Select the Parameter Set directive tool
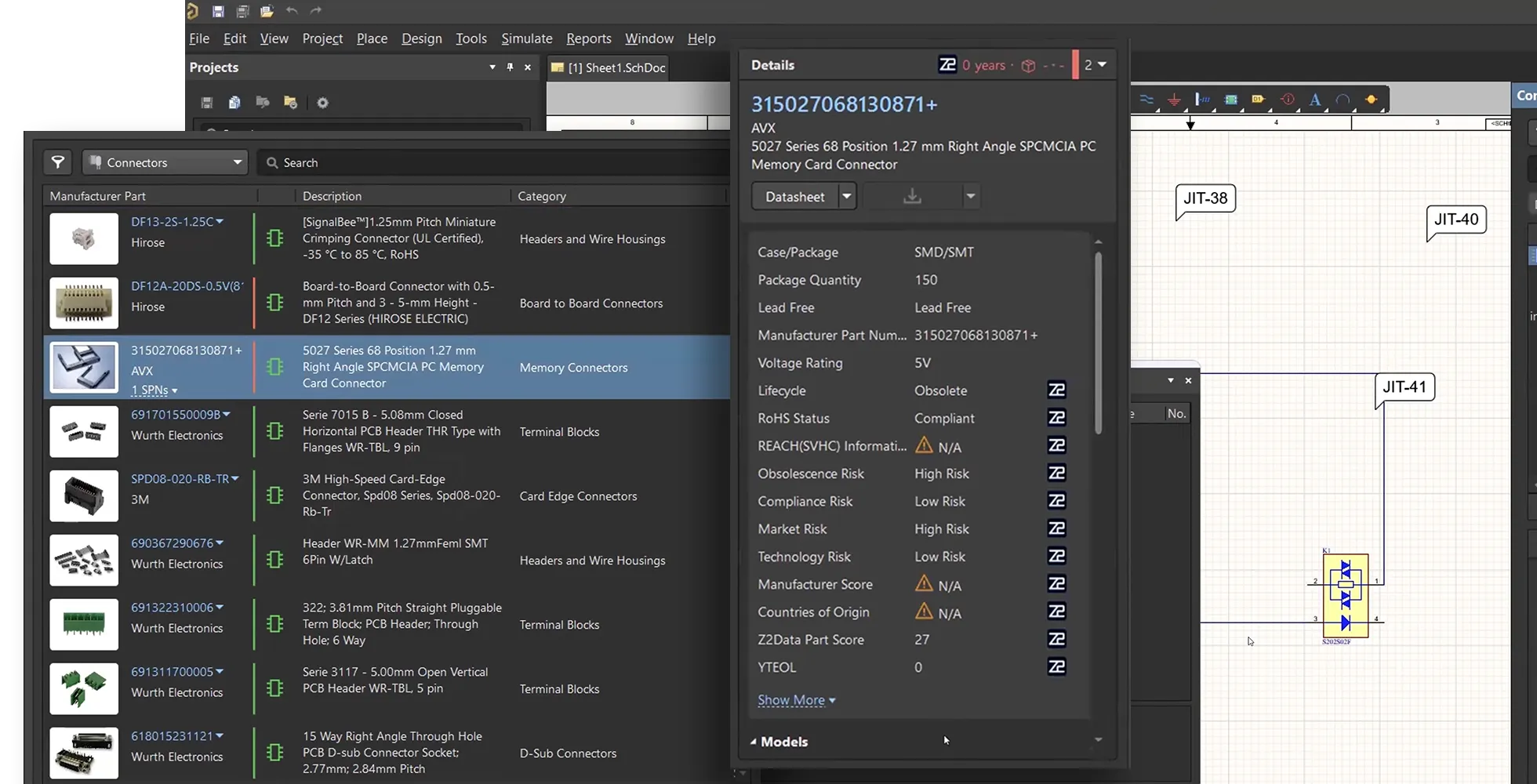Viewport: 1537px width, 784px height. pos(1288,100)
